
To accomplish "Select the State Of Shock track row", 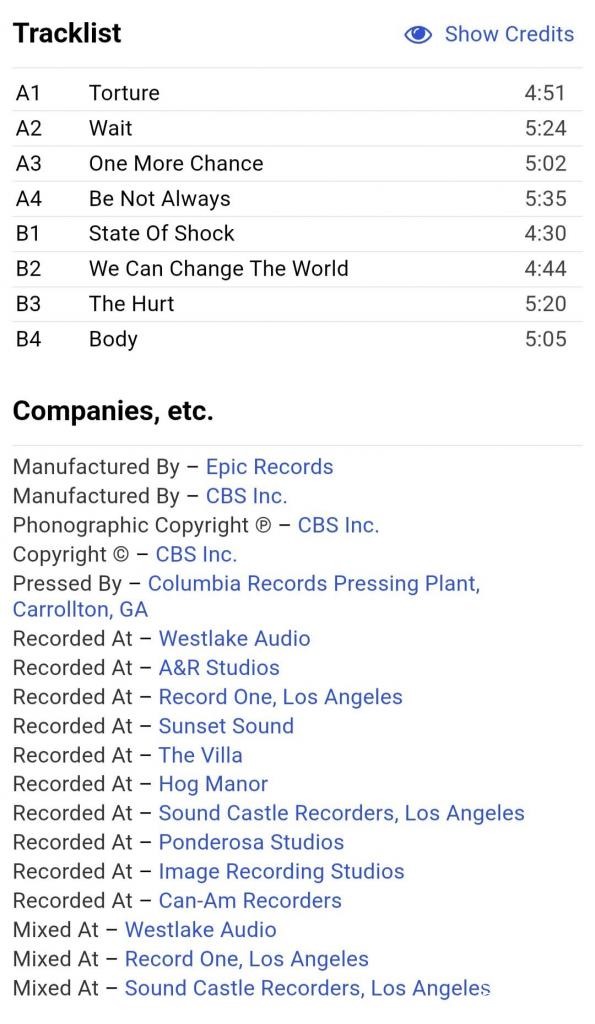I will pyautogui.click(x=297, y=234).
